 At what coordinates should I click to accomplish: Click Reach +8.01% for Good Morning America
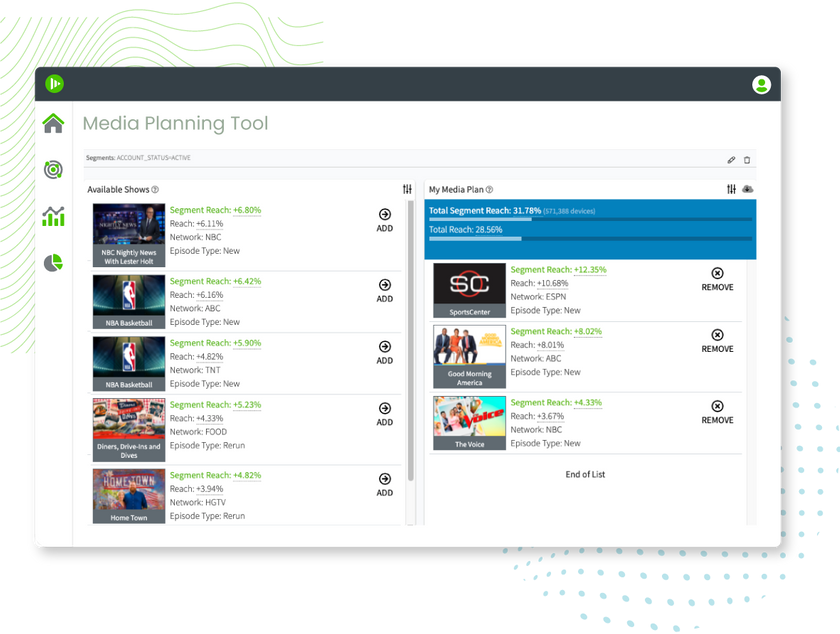coord(537,345)
